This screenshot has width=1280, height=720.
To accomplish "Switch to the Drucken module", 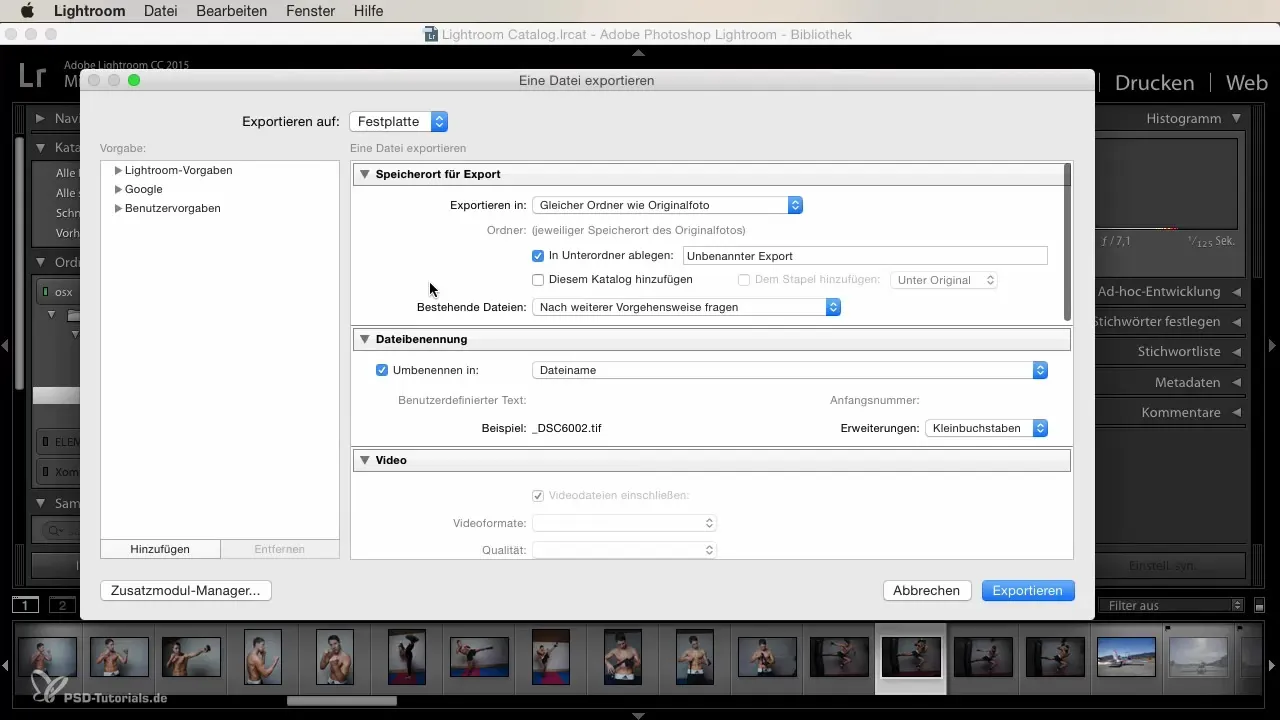I will click(1154, 83).
